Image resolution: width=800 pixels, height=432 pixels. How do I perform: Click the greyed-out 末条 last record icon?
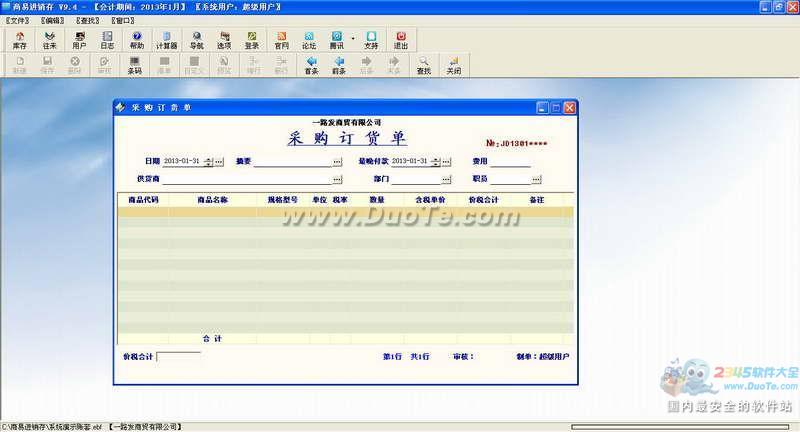point(394,66)
